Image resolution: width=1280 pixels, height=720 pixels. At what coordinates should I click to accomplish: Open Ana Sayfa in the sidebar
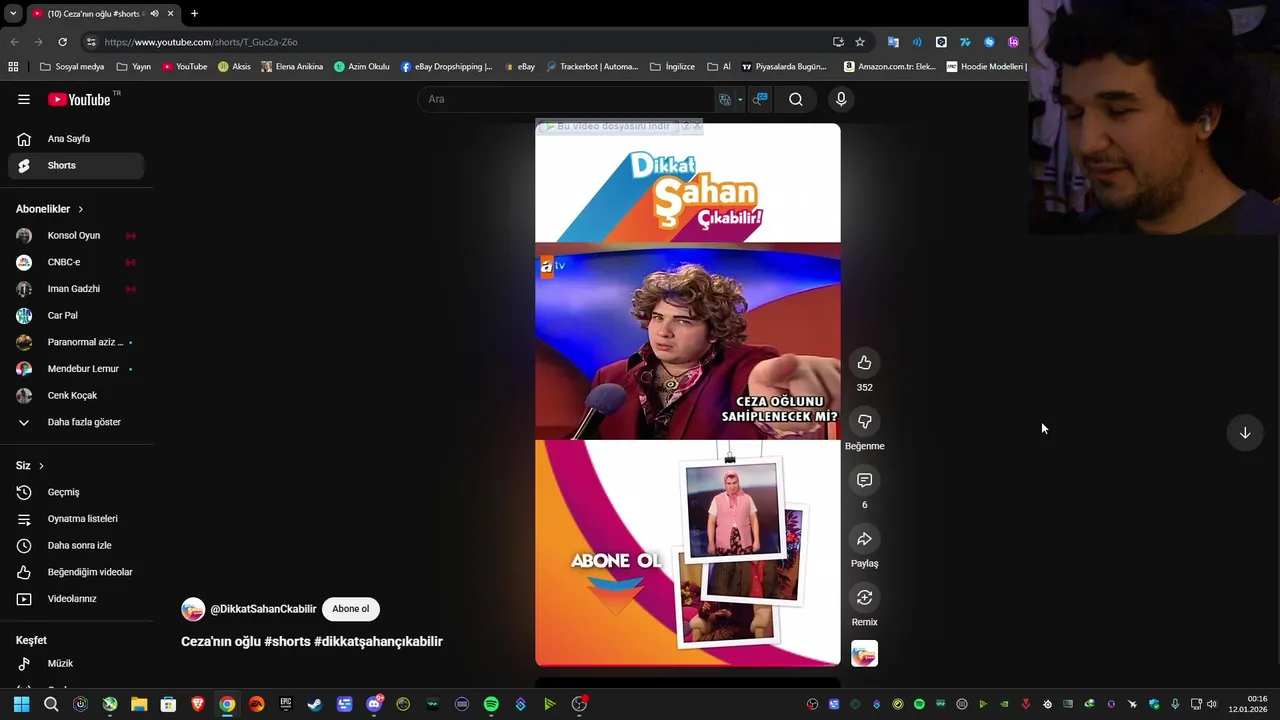point(76,139)
